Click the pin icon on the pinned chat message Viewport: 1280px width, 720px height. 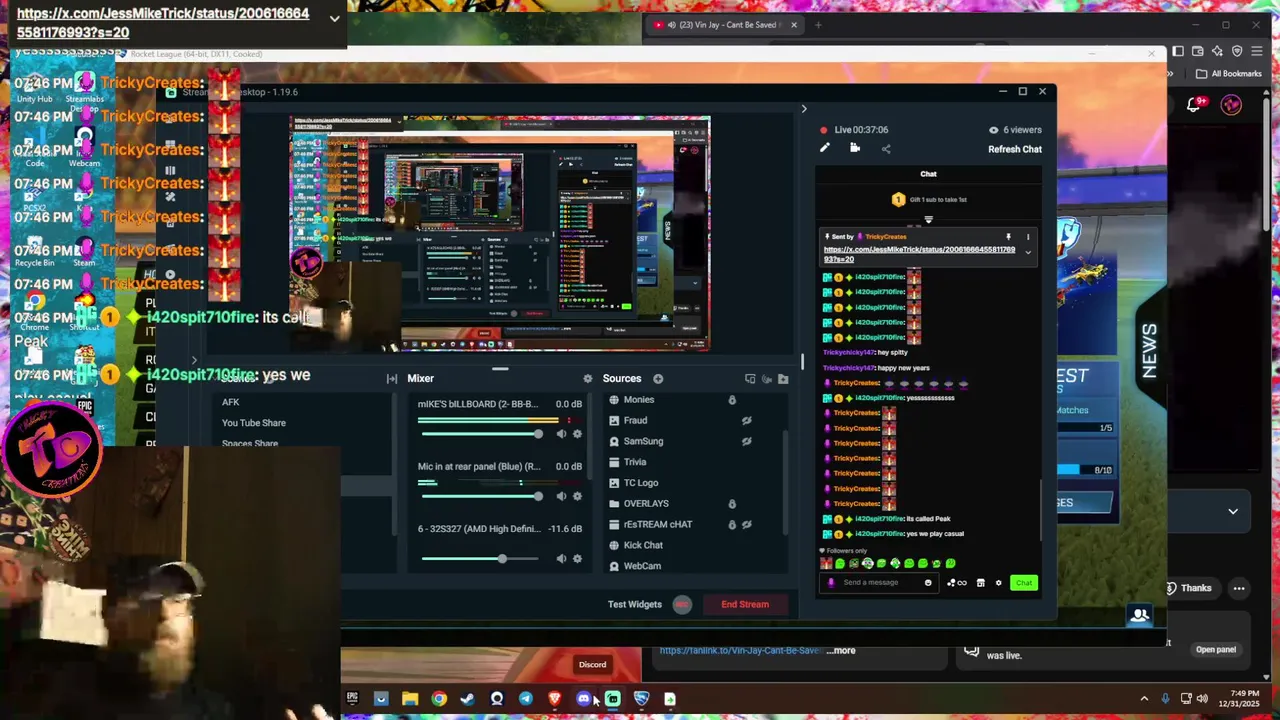(1008, 237)
